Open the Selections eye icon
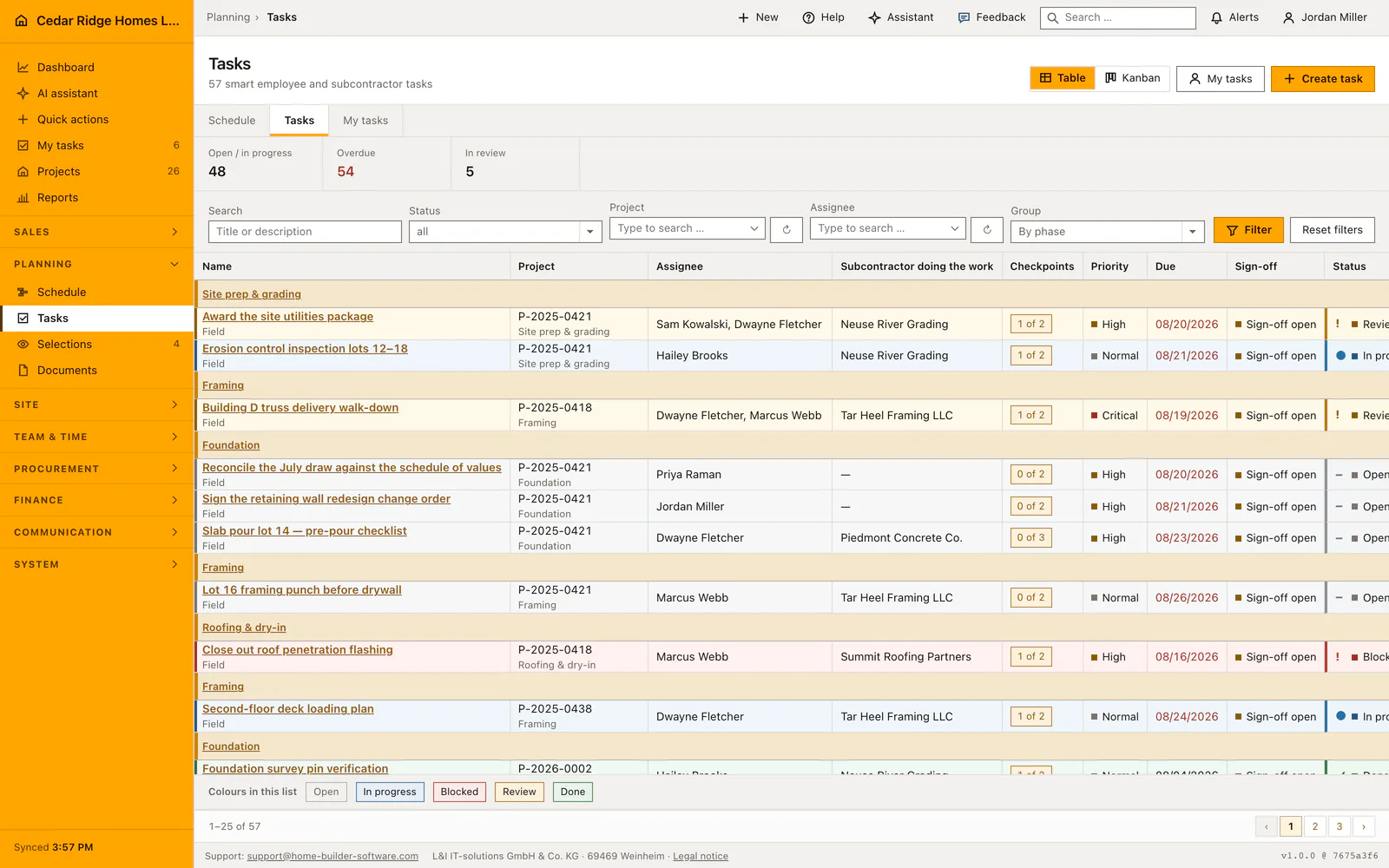The image size is (1389, 868). (23, 345)
